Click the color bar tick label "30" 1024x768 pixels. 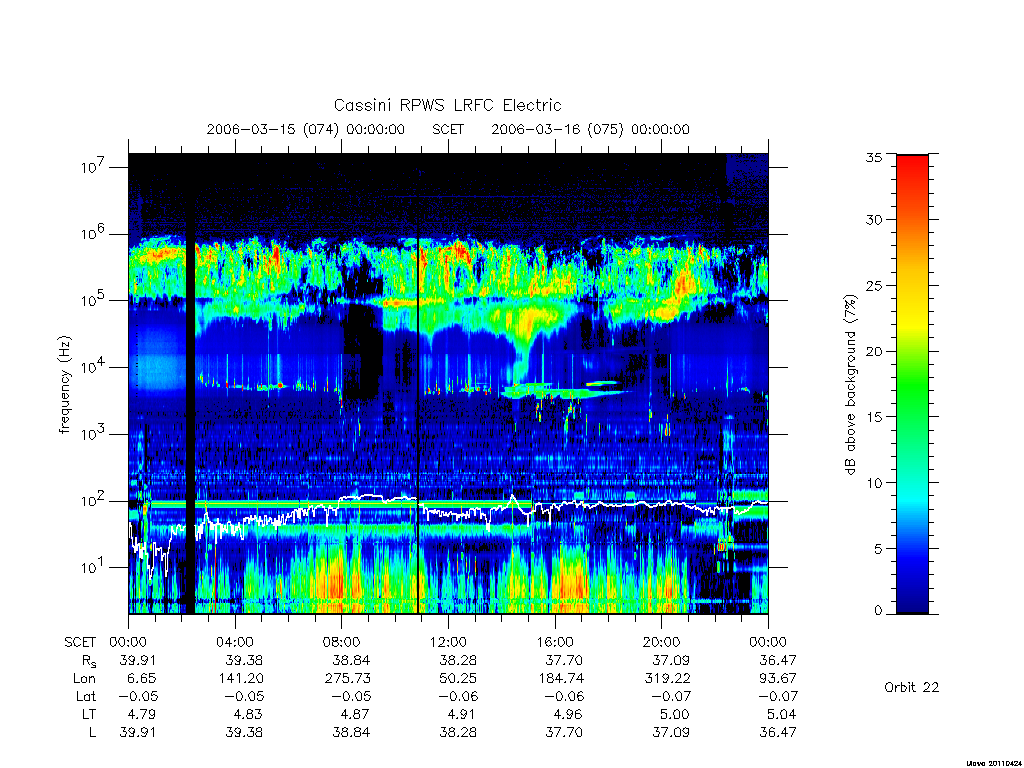coord(873,219)
